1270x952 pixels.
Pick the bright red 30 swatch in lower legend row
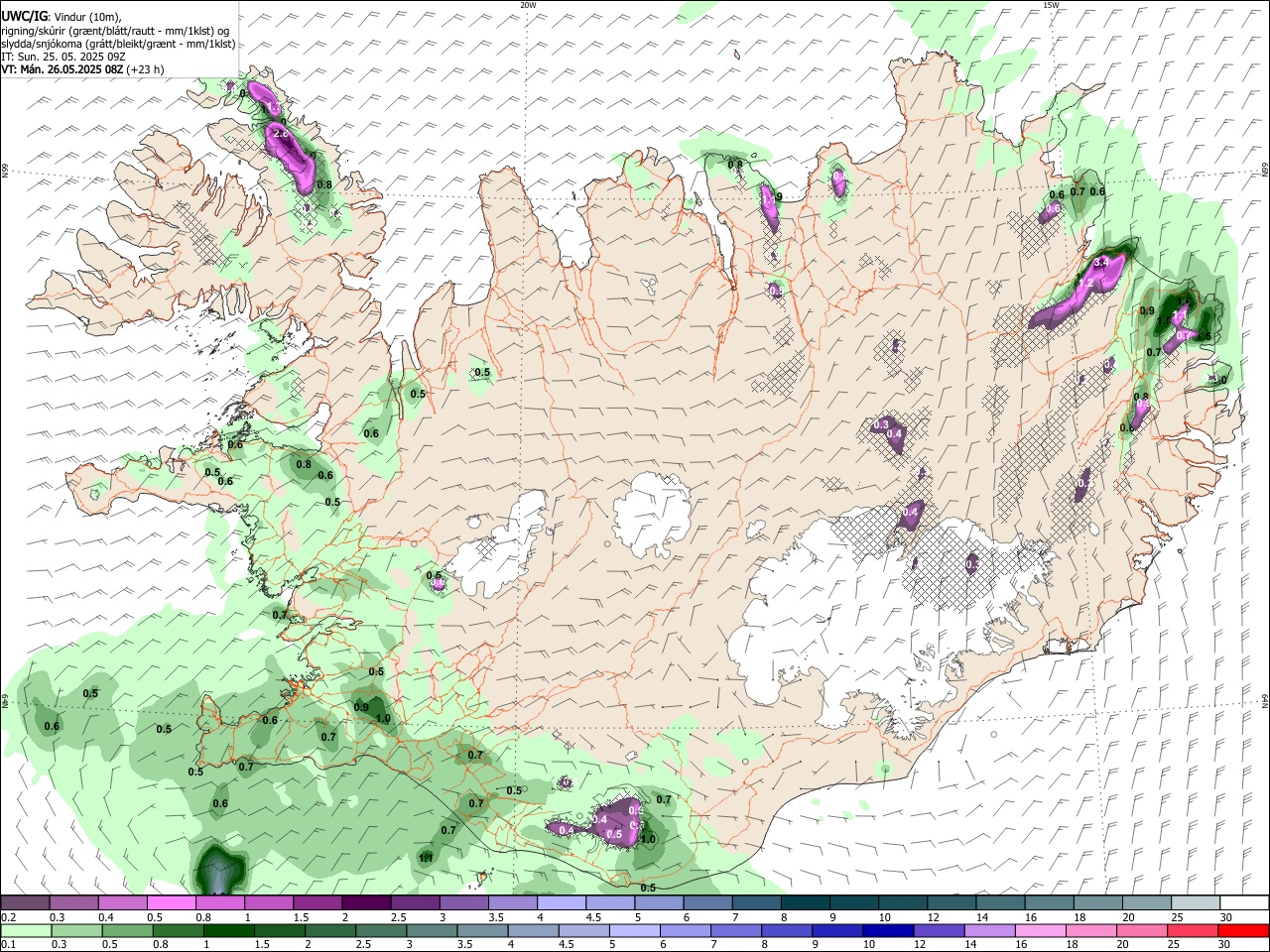(x=1244, y=931)
